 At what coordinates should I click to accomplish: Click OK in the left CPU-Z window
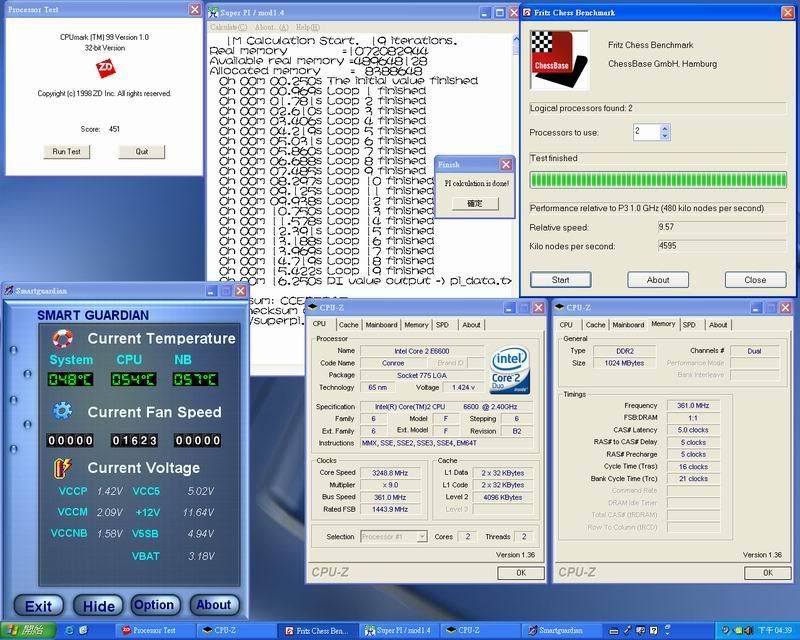tap(521, 573)
